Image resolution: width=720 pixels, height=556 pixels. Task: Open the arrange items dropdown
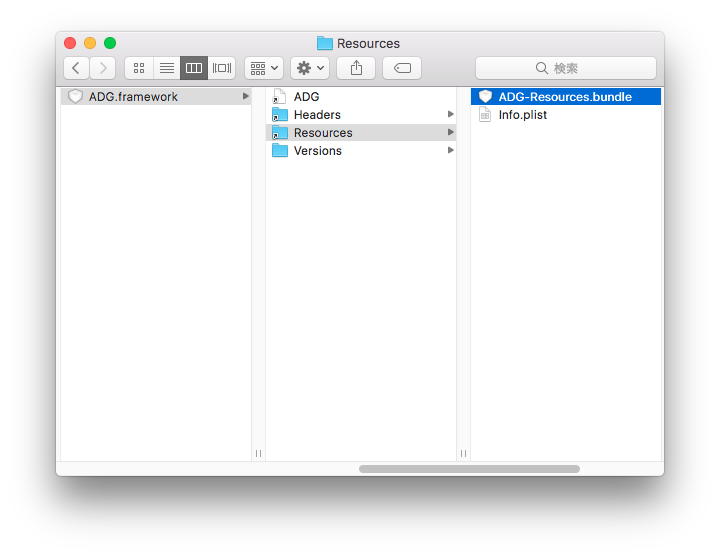tap(264, 68)
